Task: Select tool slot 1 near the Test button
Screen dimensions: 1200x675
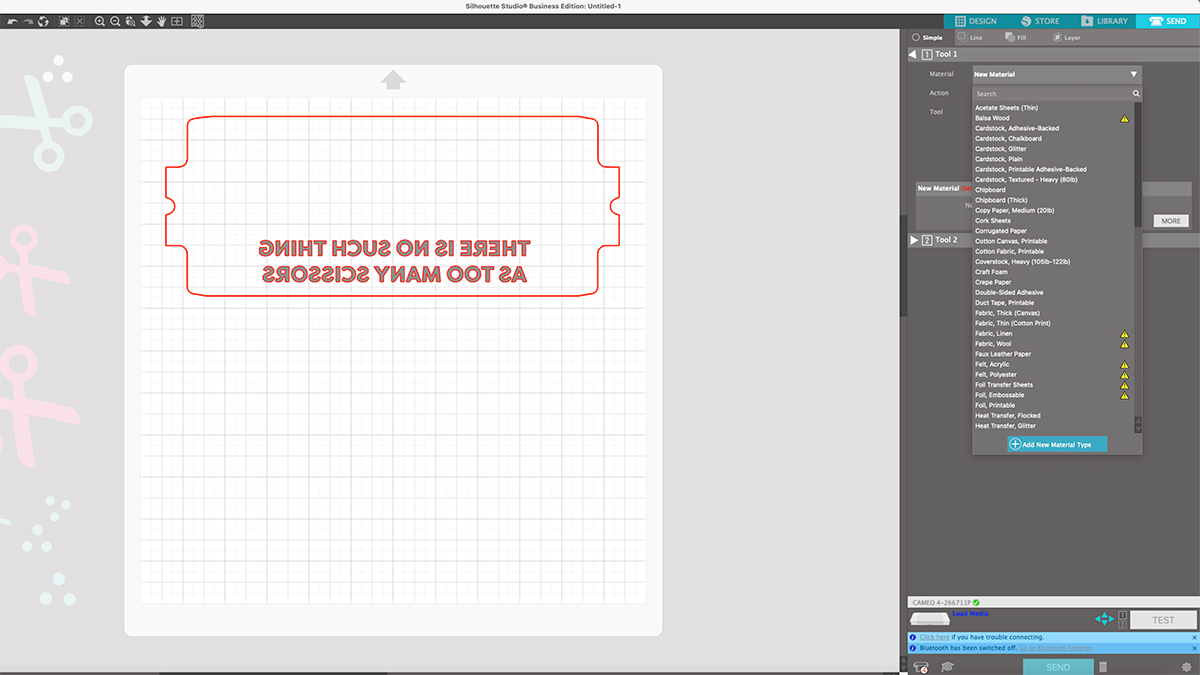Action: tap(1122, 615)
